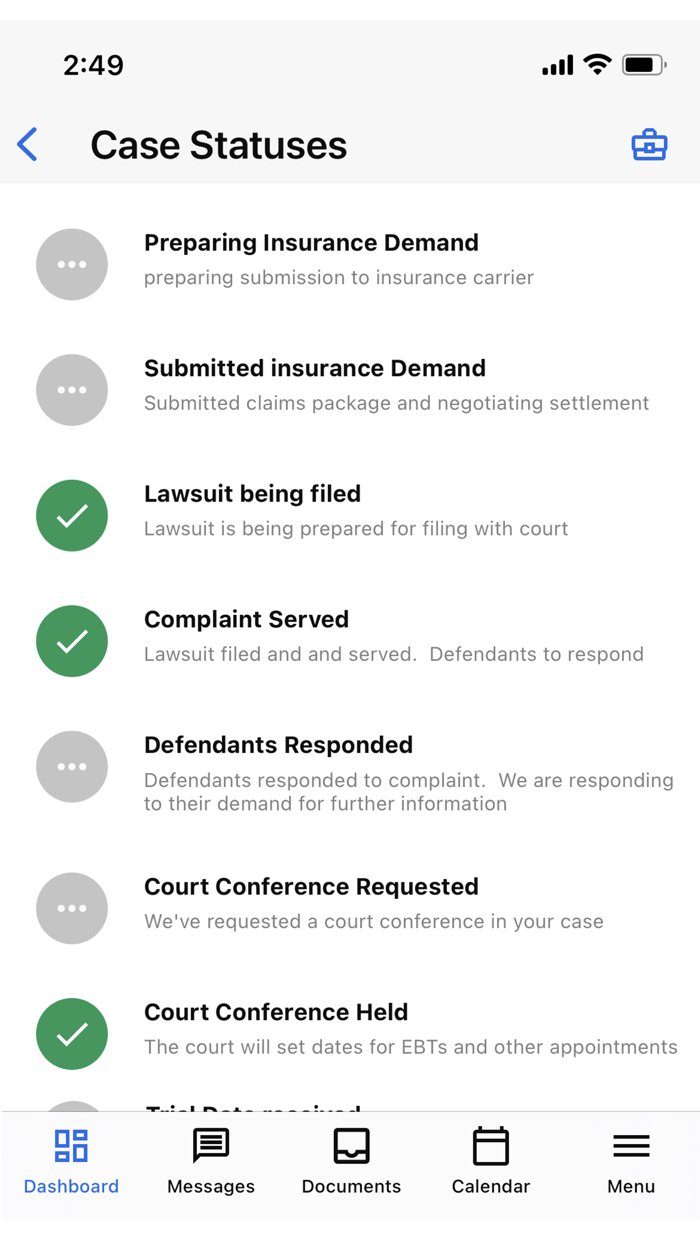
Task: Tap the 2:49 clock in the status bar
Action: (x=95, y=64)
